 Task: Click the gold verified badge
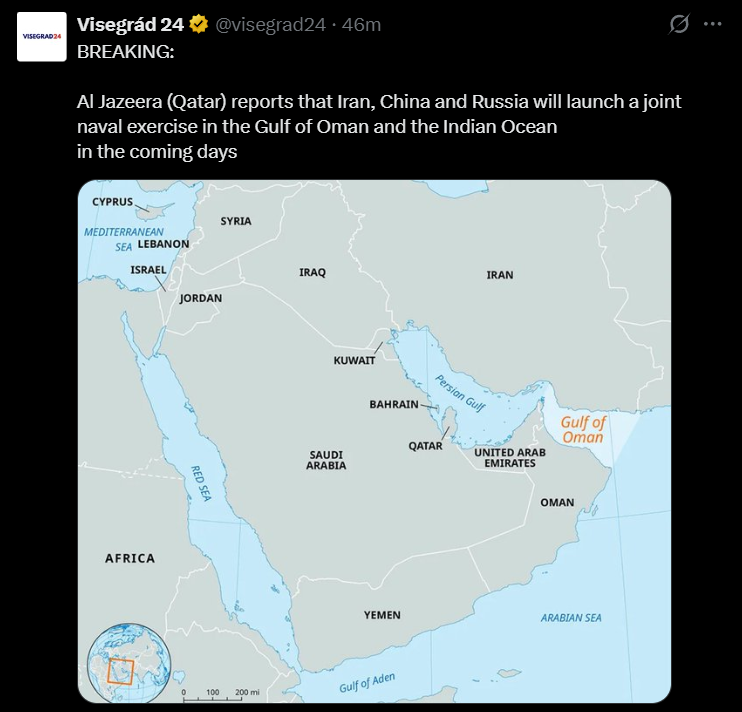point(200,24)
